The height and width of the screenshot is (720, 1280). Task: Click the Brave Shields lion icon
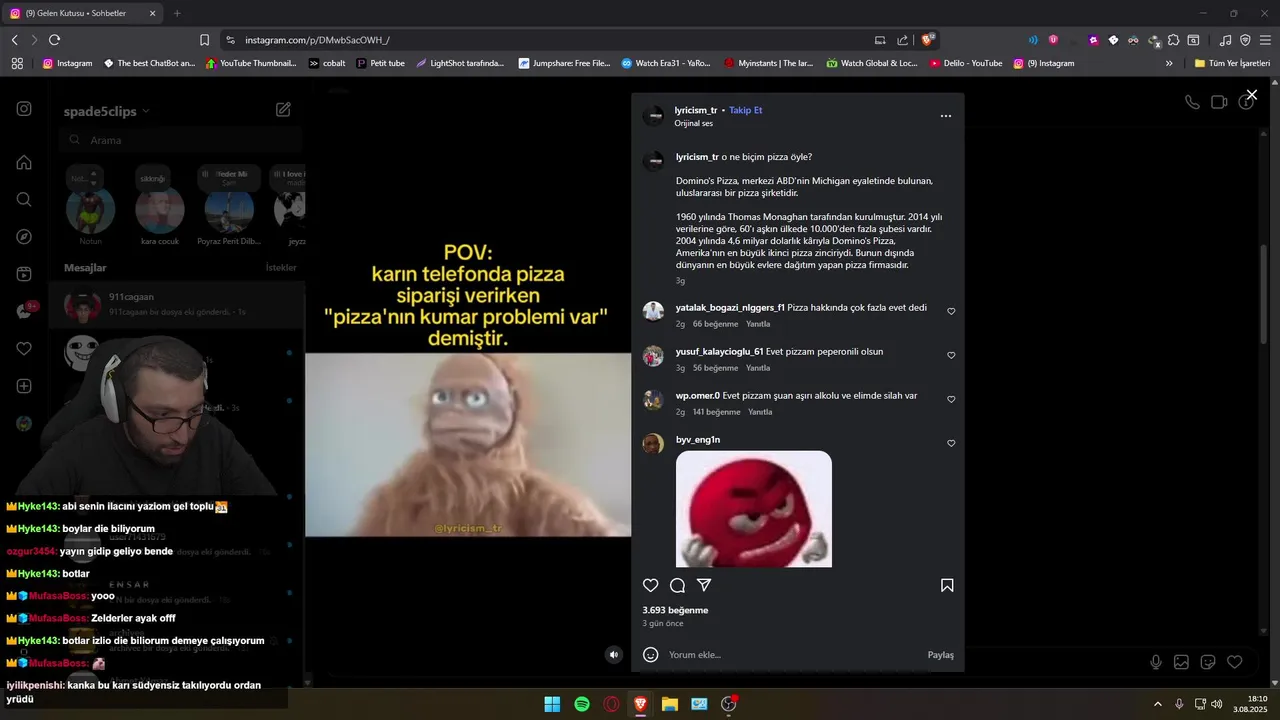[x=928, y=40]
